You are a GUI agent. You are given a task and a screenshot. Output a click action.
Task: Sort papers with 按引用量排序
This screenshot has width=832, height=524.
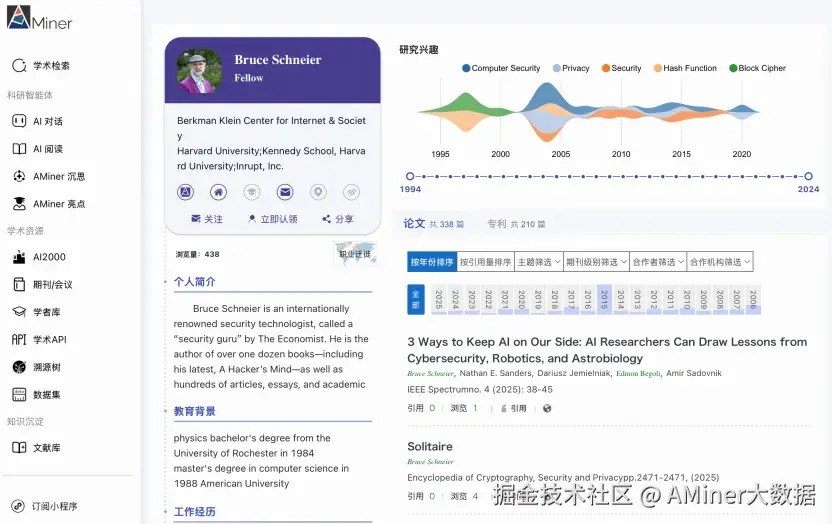click(486, 261)
